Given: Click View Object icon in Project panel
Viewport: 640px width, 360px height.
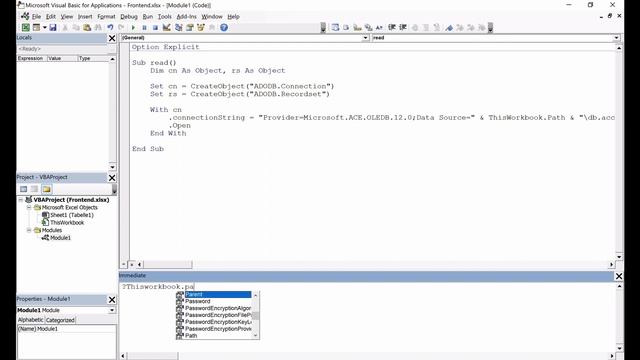Looking at the screenshot, I should (x=35, y=189).
